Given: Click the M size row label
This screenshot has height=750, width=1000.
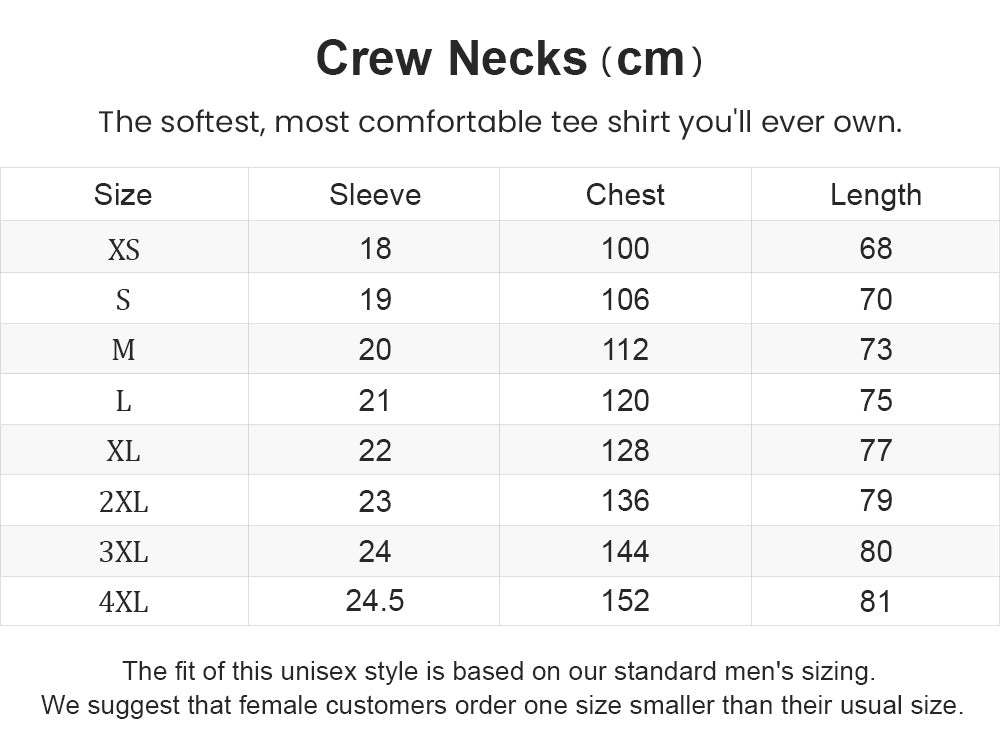Looking at the screenshot, I should pyautogui.click(x=123, y=349).
